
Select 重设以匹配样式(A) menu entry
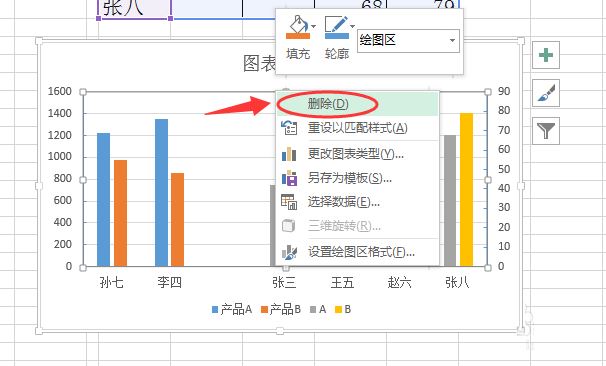coord(357,128)
